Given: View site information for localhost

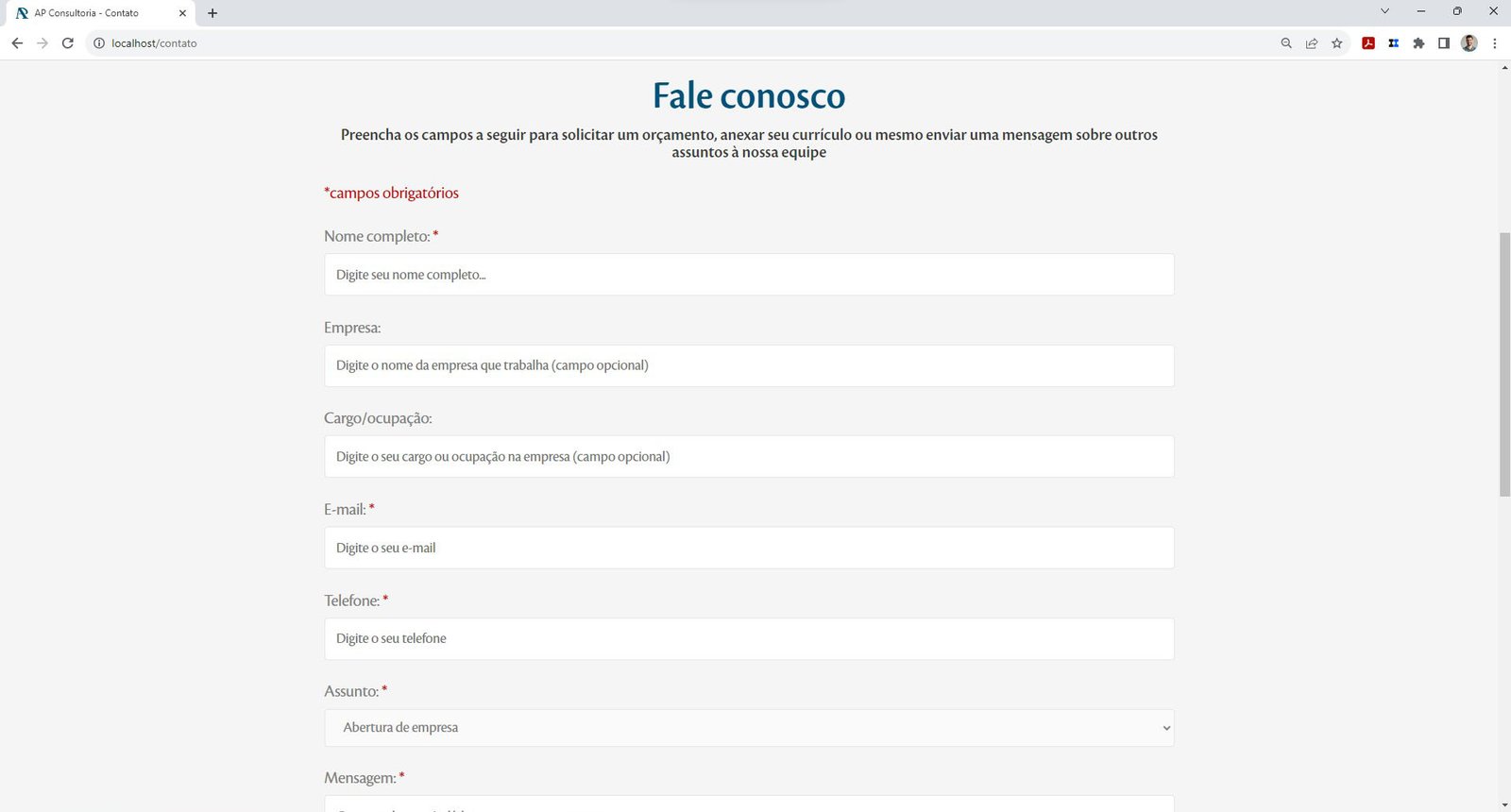Looking at the screenshot, I should coord(99,43).
